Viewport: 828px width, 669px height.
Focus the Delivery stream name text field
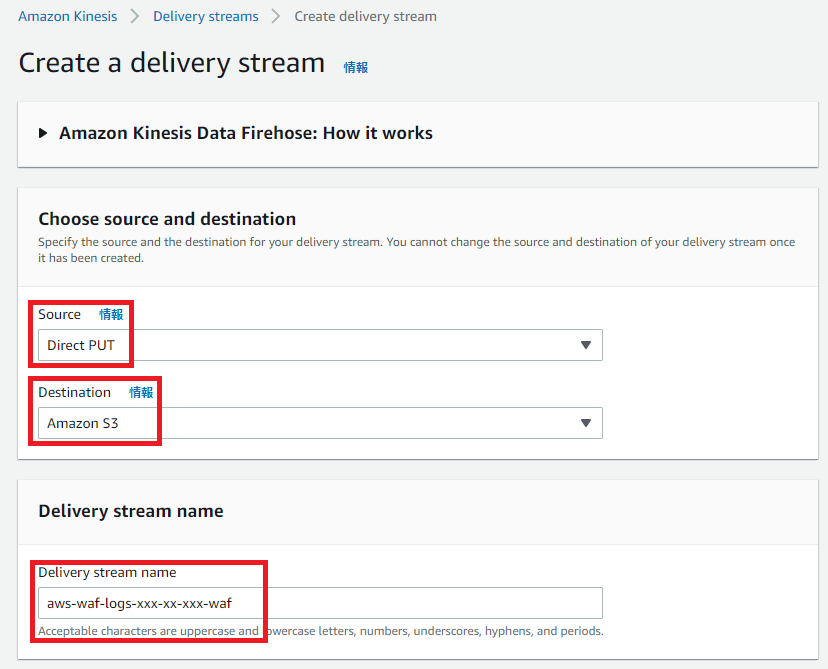tap(320, 603)
